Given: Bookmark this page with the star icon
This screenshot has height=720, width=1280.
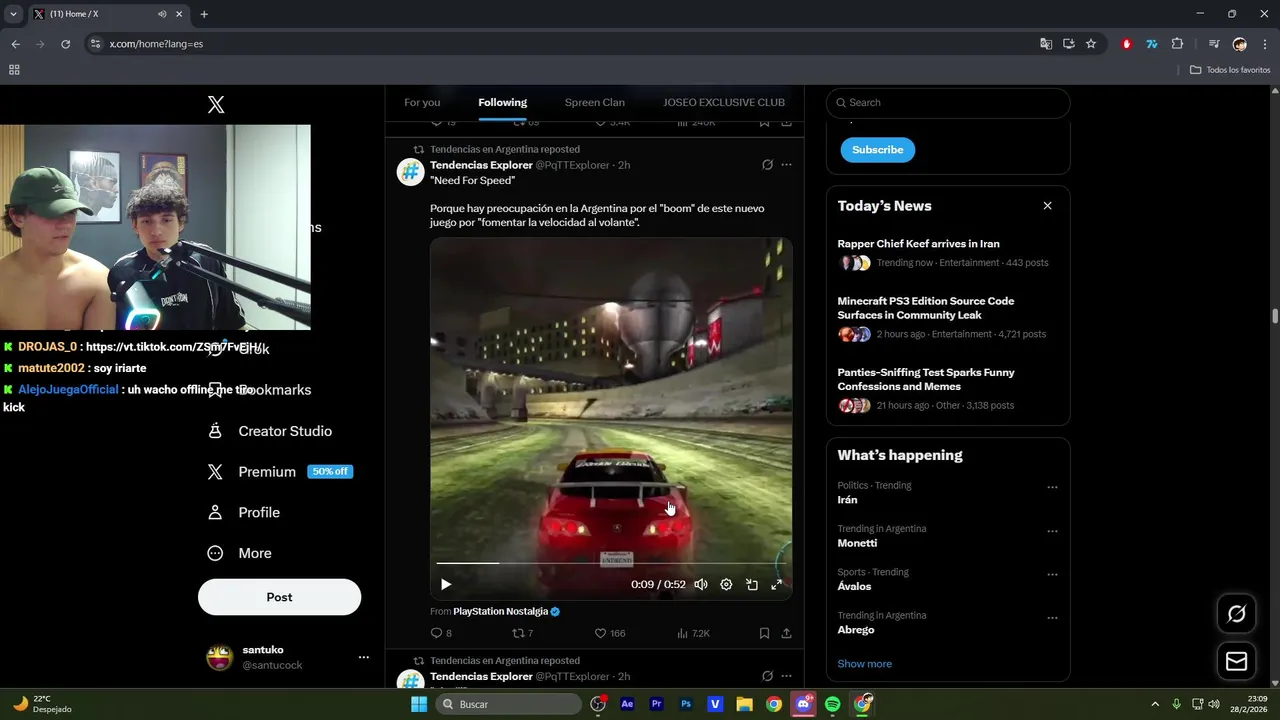Looking at the screenshot, I should [1091, 44].
